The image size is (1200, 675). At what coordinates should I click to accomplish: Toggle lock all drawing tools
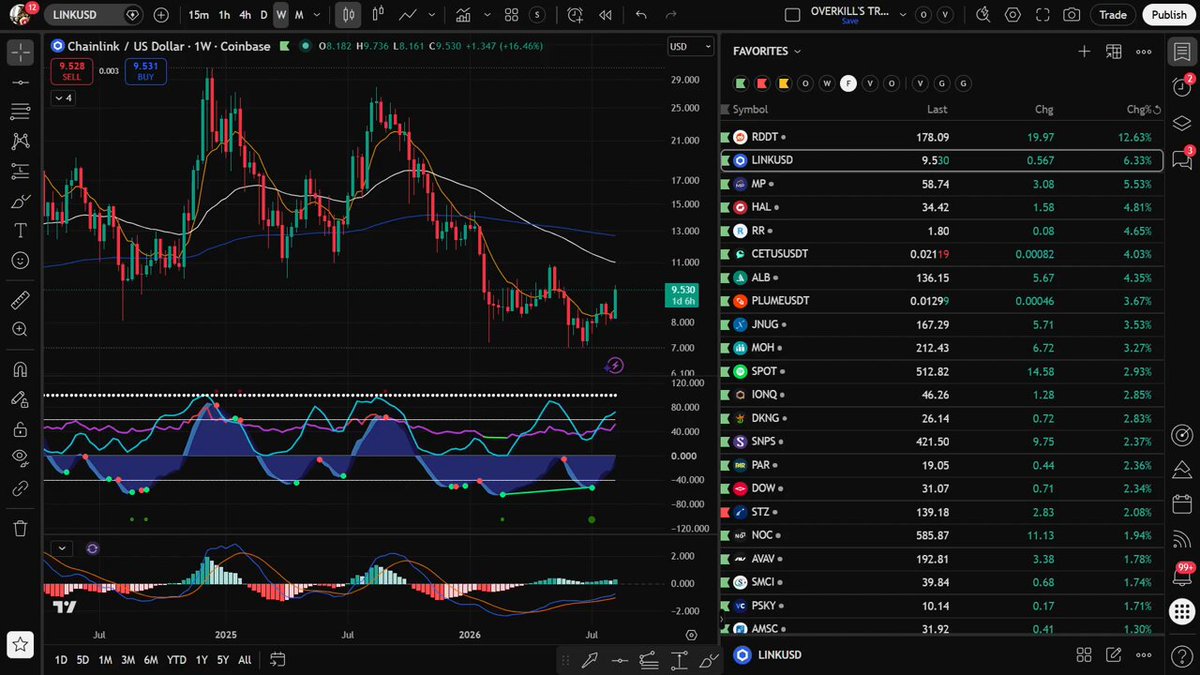(x=20, y=429)
